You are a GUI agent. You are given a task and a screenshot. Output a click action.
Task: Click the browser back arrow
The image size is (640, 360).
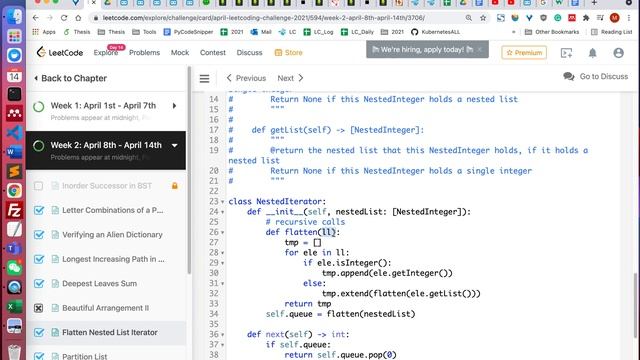tap(36, 18)
